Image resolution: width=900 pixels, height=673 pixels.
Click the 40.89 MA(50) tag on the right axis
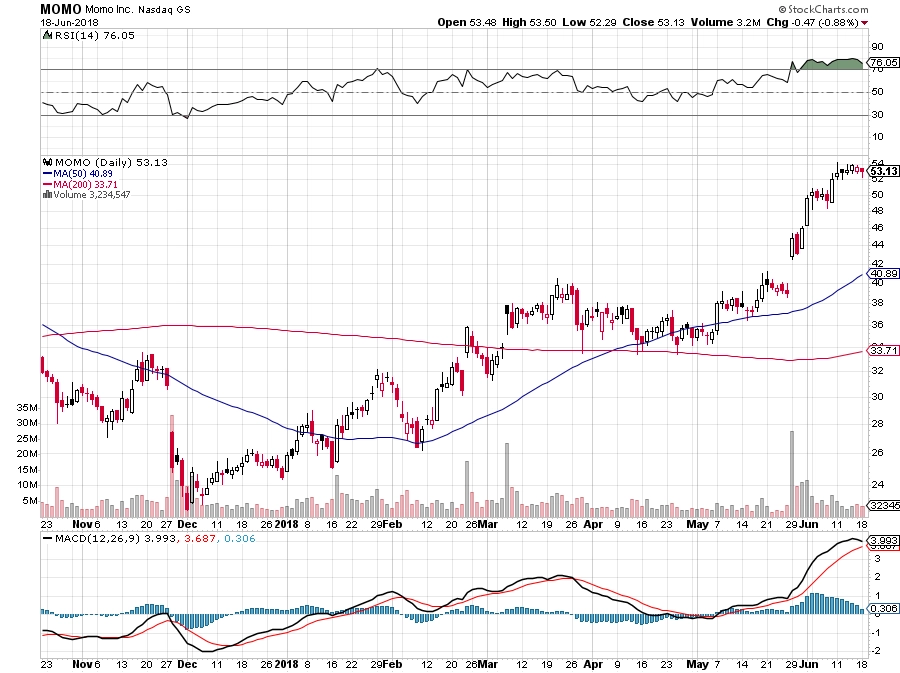884,274
